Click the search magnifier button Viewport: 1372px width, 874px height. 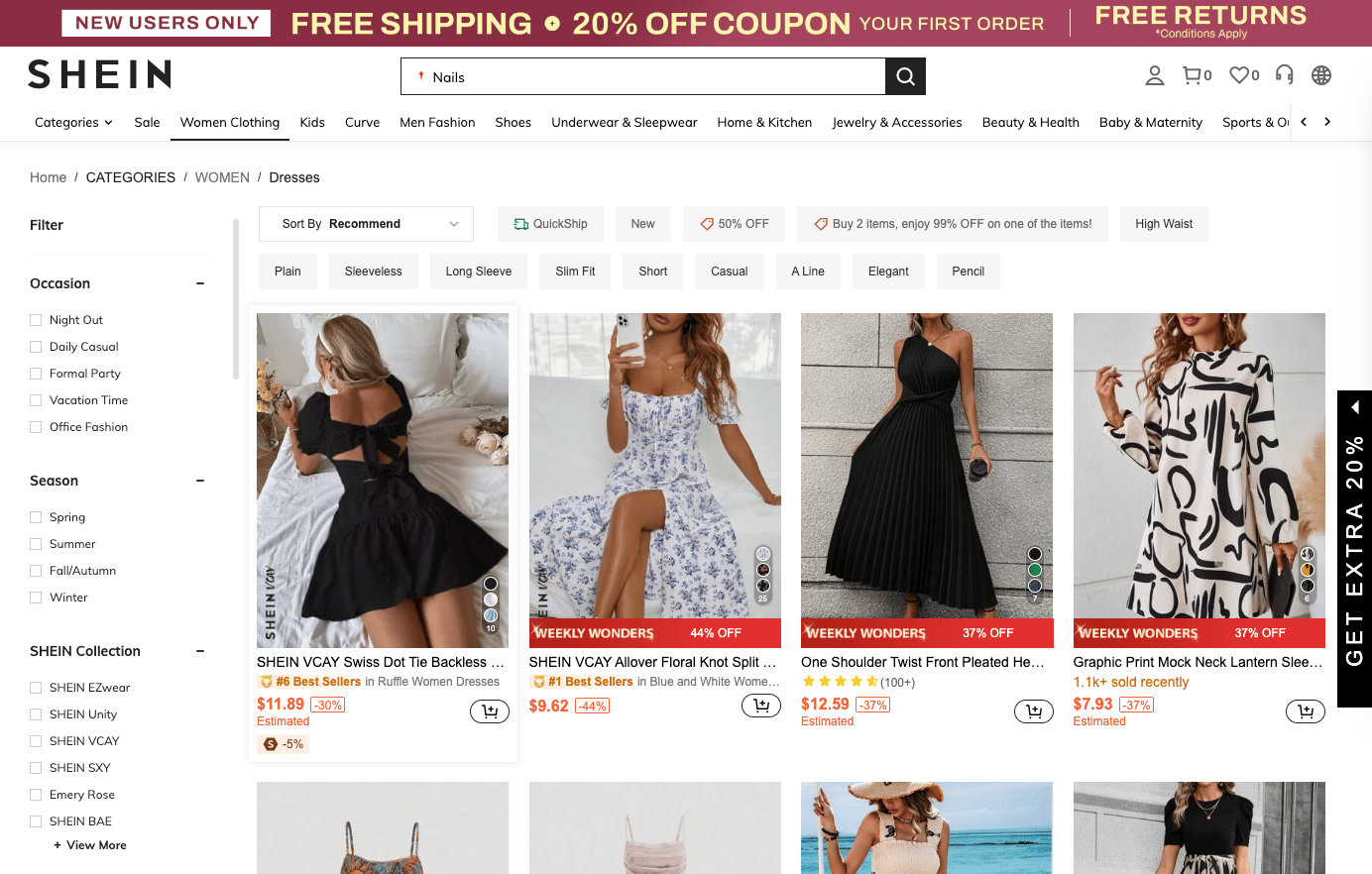coord(905,76)
